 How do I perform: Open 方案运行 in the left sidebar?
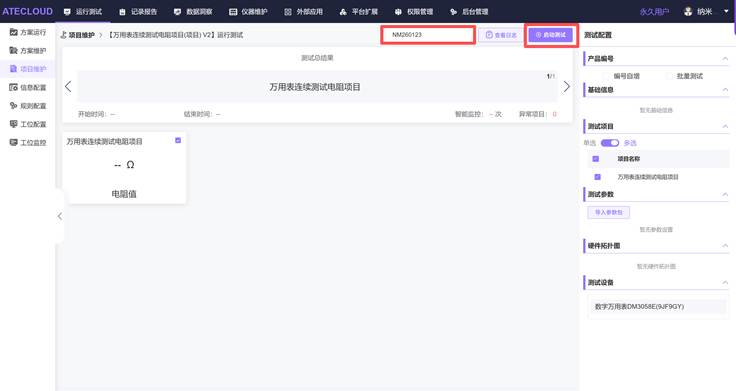28,32
